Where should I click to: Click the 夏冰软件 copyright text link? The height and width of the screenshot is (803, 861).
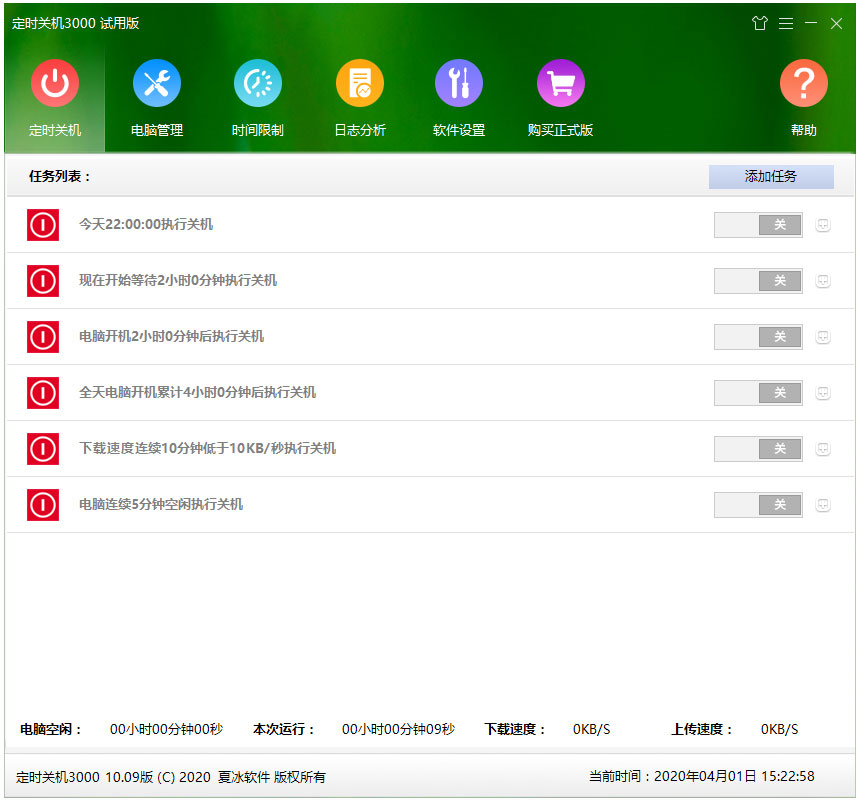(244, 777)
